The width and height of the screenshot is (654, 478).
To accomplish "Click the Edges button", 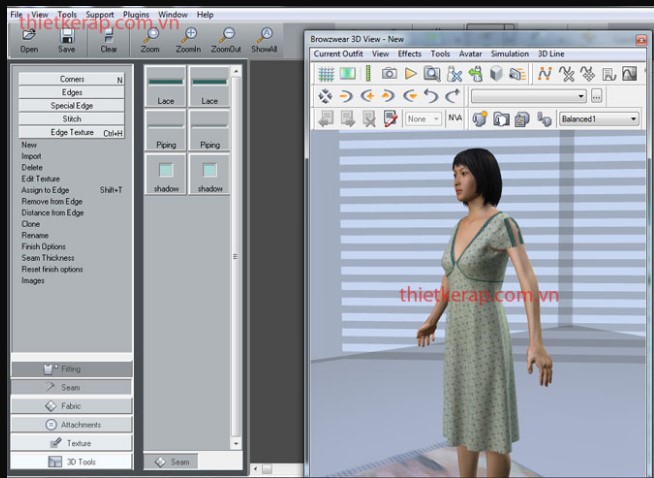I will point(71,93).
